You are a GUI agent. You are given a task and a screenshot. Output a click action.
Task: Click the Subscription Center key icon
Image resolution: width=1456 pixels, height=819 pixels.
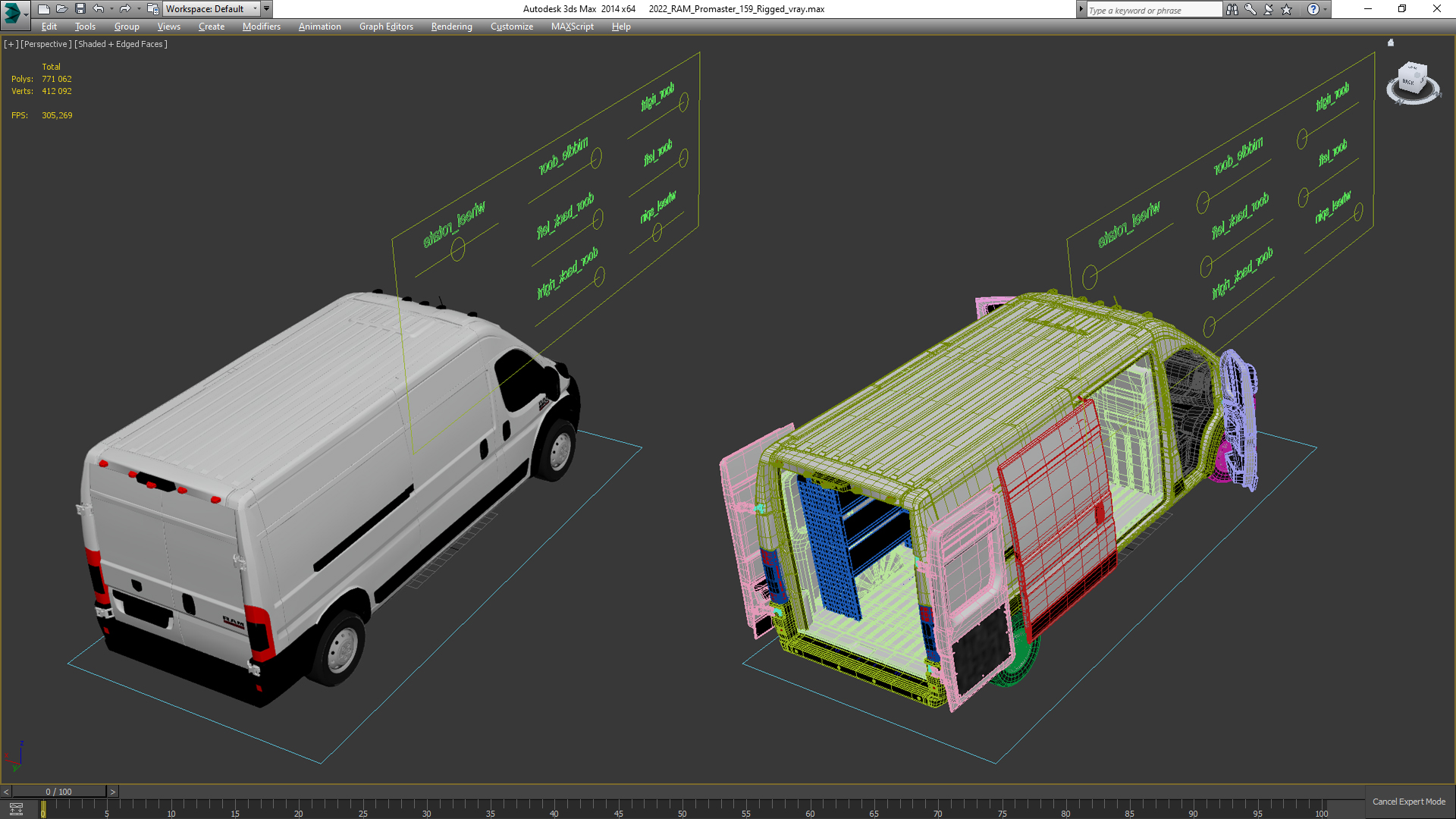coord(1250,9)
